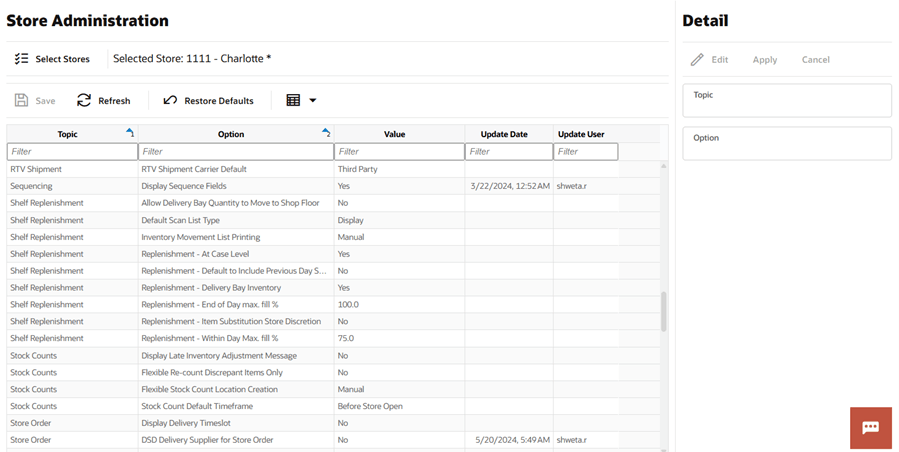Image resolution: width=899 pixels, height=452 pixels.
Task: Click the Update User filter field
Action: 585,151
